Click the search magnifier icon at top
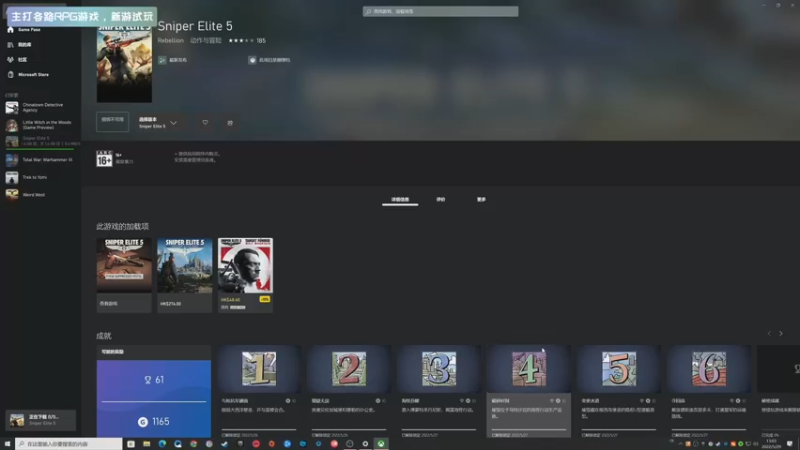The image size is (800, 450). tap(368, 11)
